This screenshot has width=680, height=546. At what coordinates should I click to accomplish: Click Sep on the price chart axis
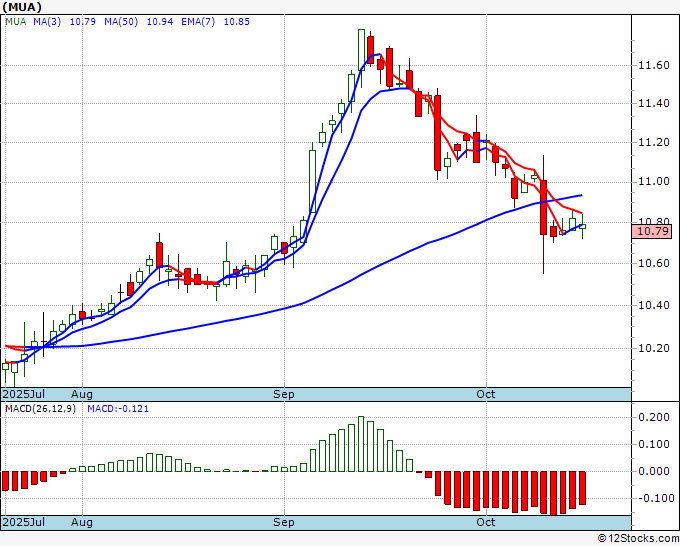(284, 394)
